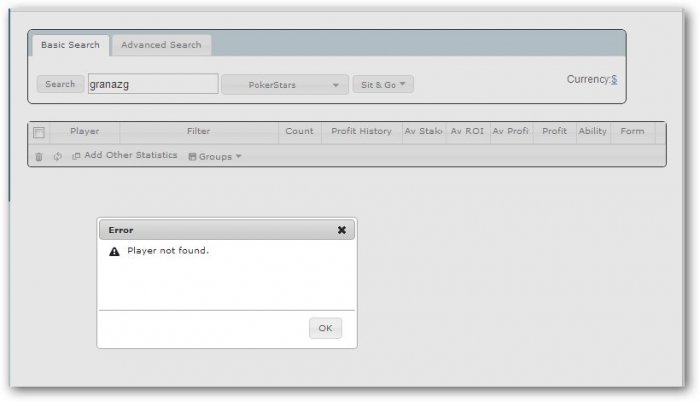Toggle the select-all checkbox in table header

[x=39, y=133]
